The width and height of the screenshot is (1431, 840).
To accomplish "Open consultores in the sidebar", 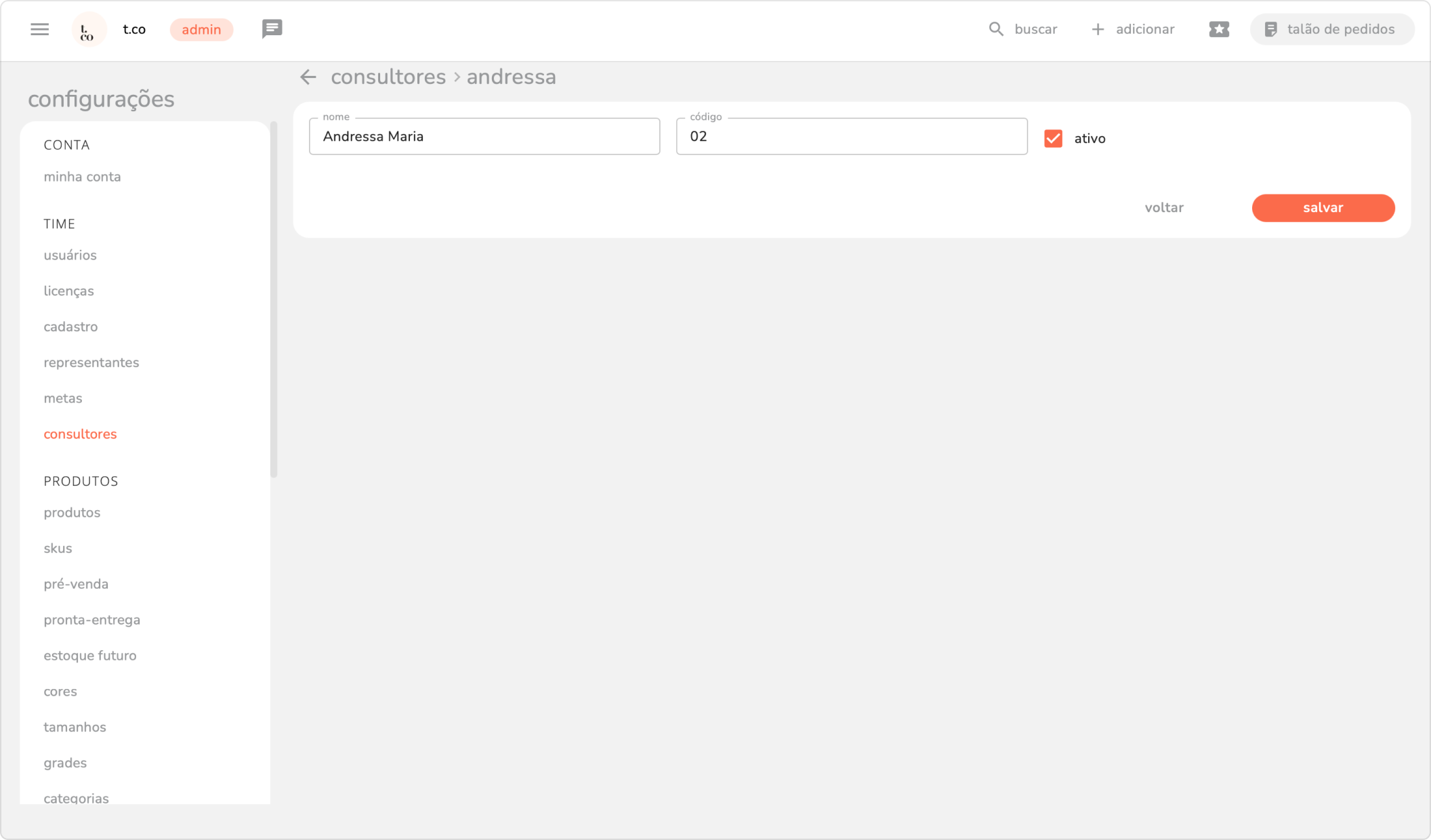I will coord(80,434).
